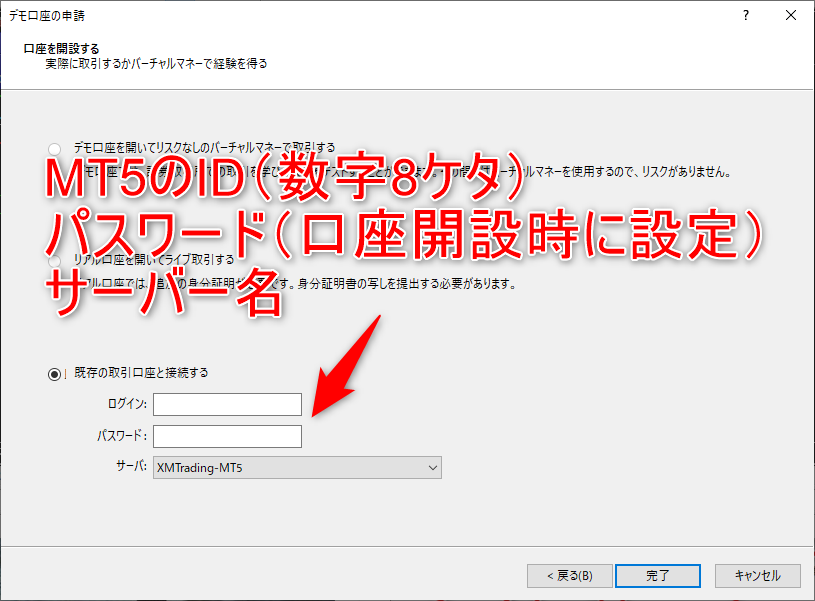Click the 完了 finish button

(658, 576)
